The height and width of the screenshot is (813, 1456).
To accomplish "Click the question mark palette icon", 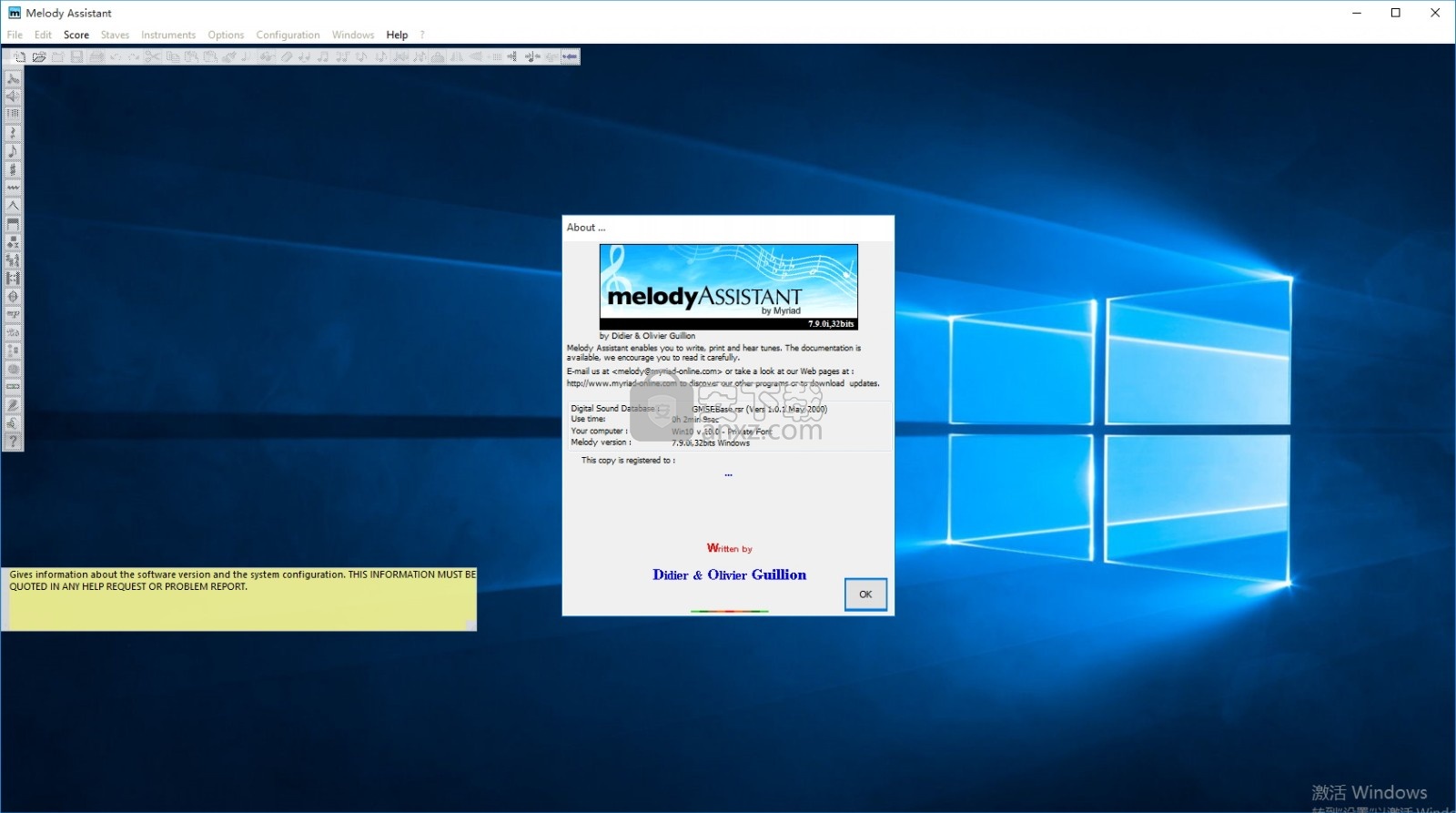I will point(13,441).
